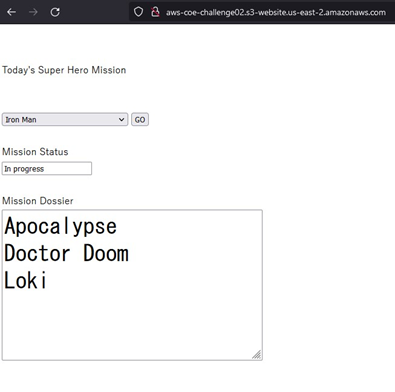Click the "Mission Dossier" label
395x392 pixels.
pos(38,201)
